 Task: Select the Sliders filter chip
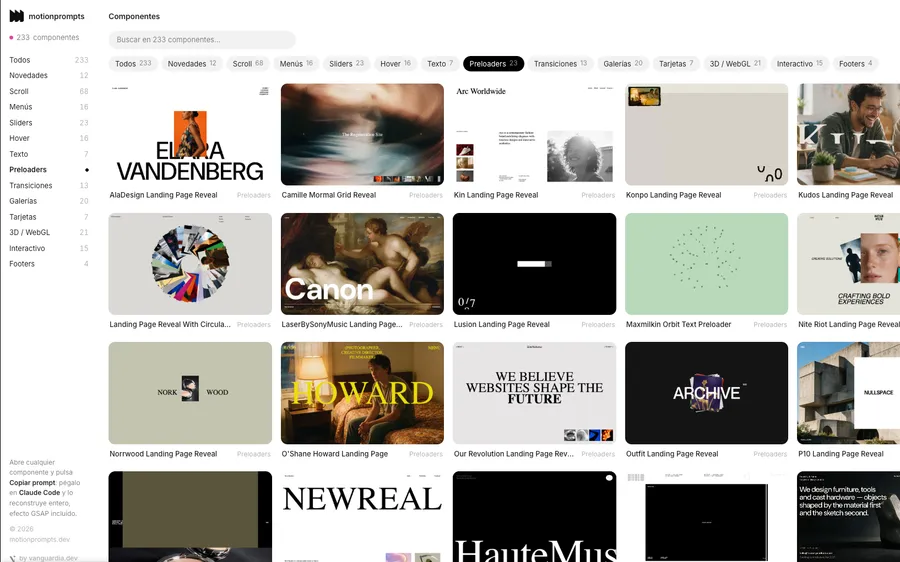tap(346, 64)
